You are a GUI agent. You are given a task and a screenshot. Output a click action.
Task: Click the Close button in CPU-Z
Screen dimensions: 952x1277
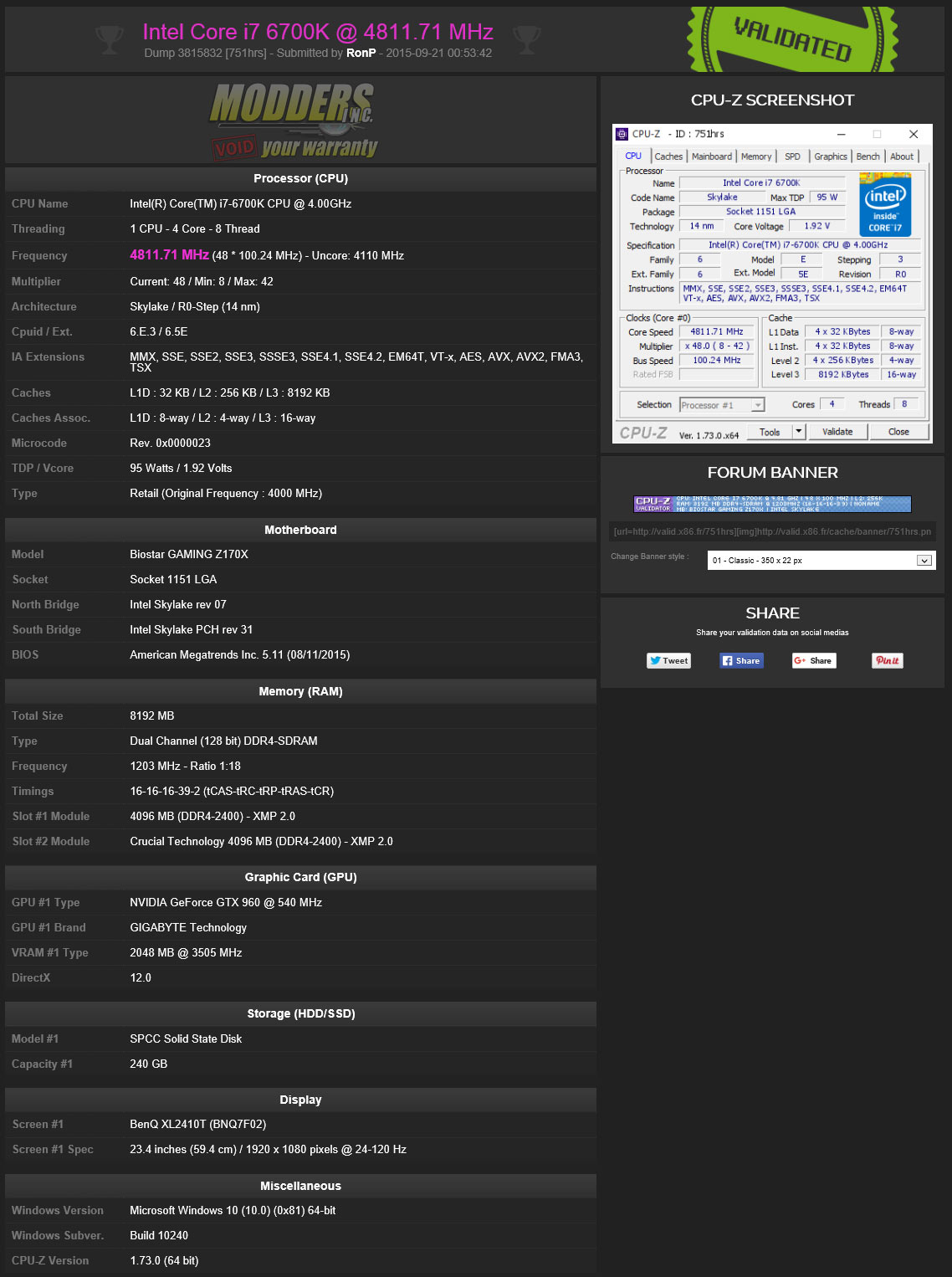pyautogui.click(x=898, y=432)
